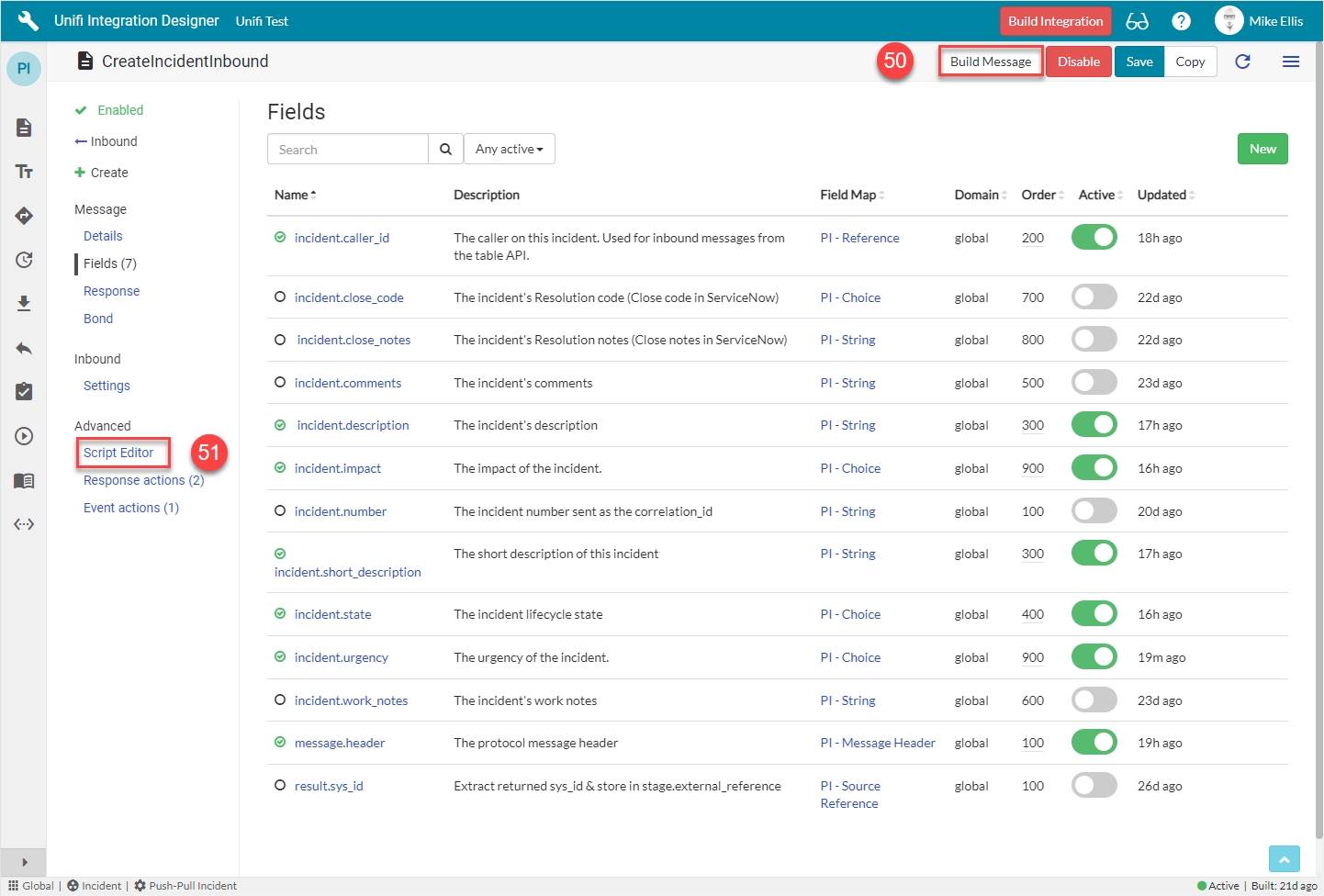
Task: Click the refresh icon beside Copy
Action: (1242, 62)
